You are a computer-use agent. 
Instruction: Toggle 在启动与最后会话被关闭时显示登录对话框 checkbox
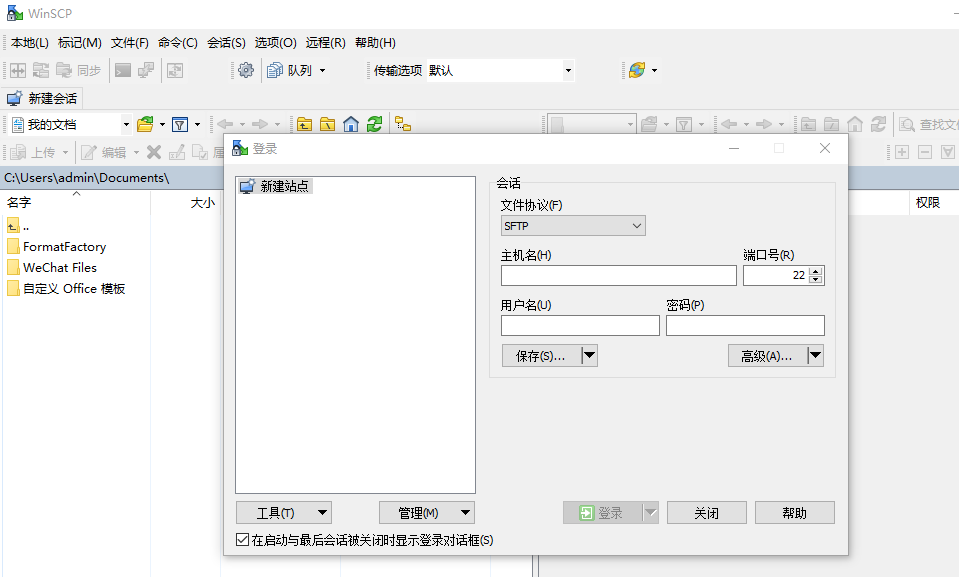tap(242, 540)
